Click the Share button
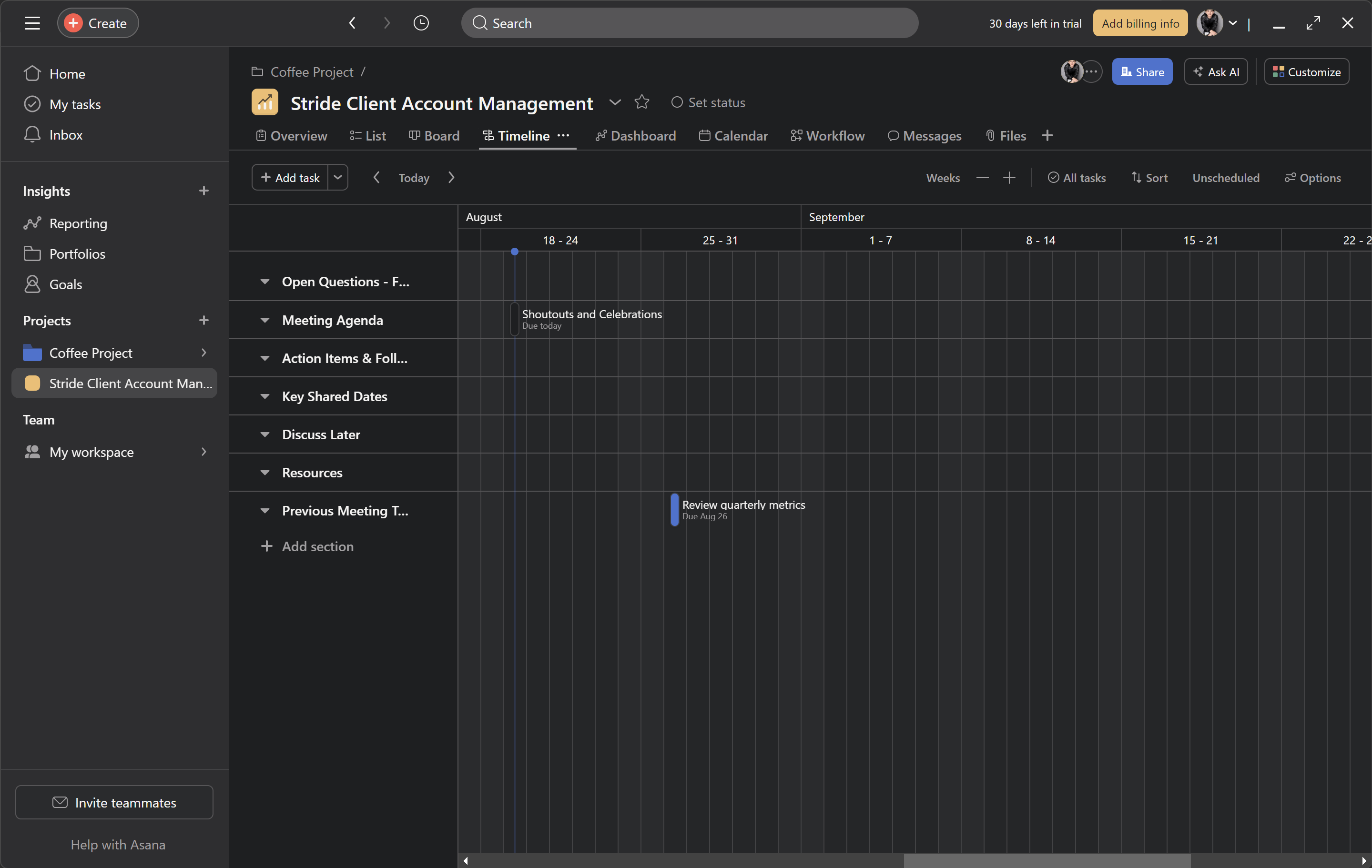 [1142, 72]
